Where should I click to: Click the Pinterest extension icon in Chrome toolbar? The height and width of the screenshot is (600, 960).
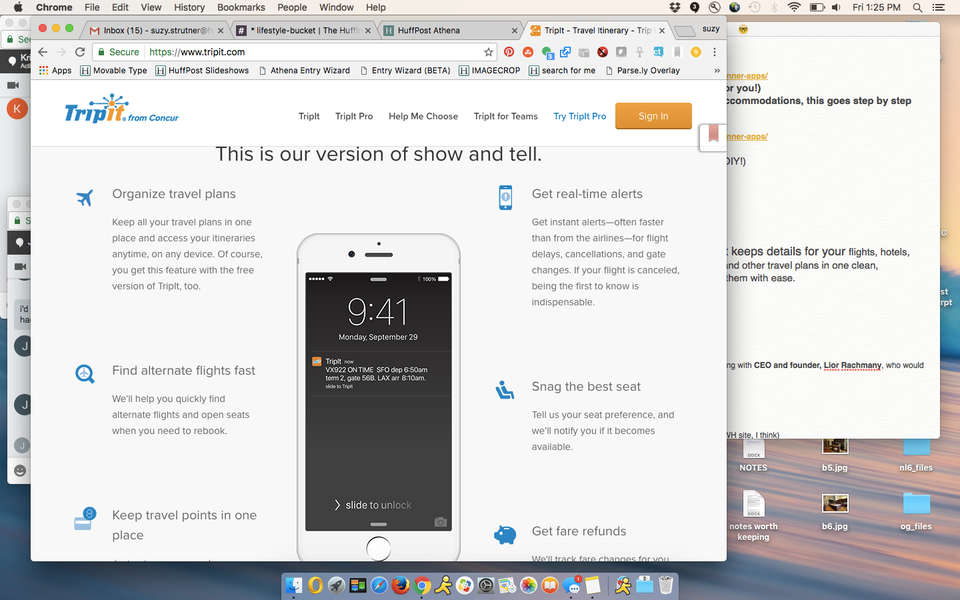(x=509, y=52)
